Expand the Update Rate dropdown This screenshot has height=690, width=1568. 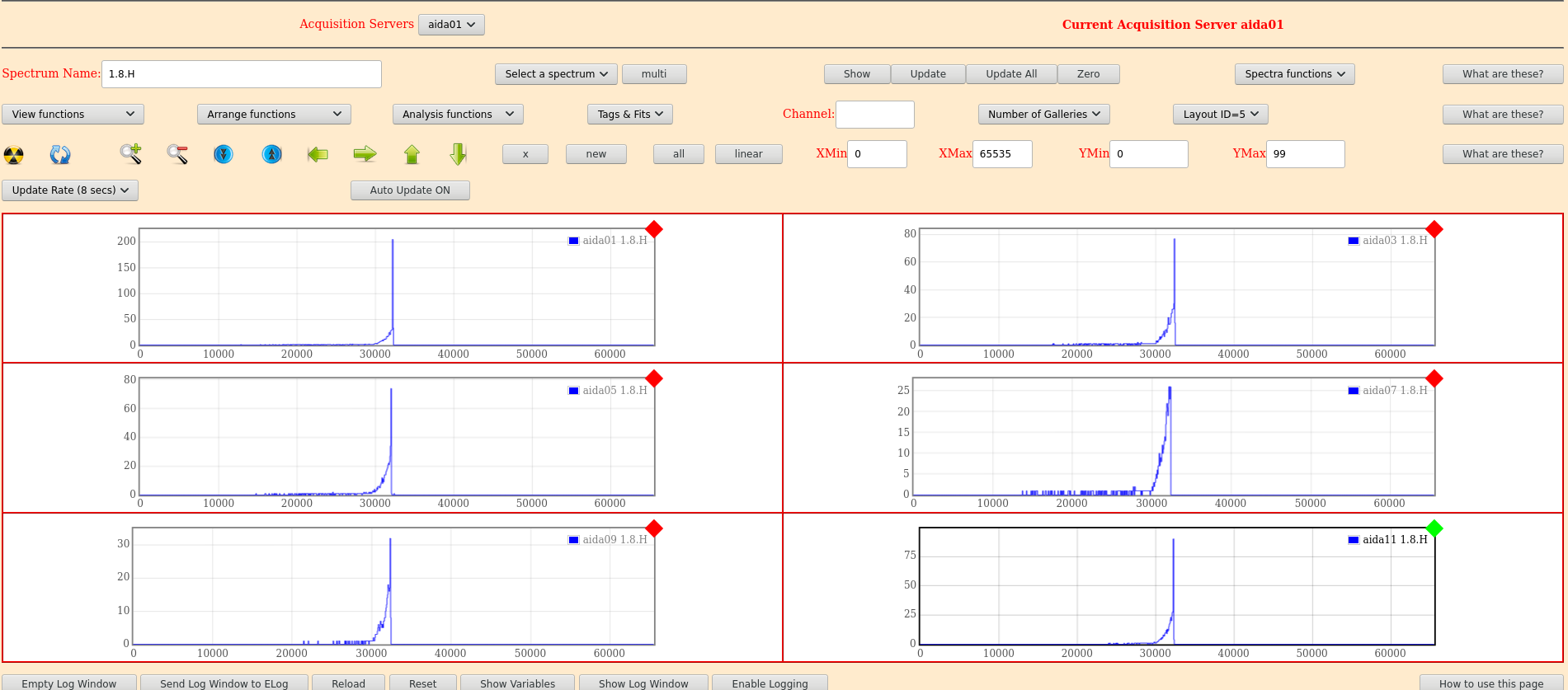coord(70,190)
